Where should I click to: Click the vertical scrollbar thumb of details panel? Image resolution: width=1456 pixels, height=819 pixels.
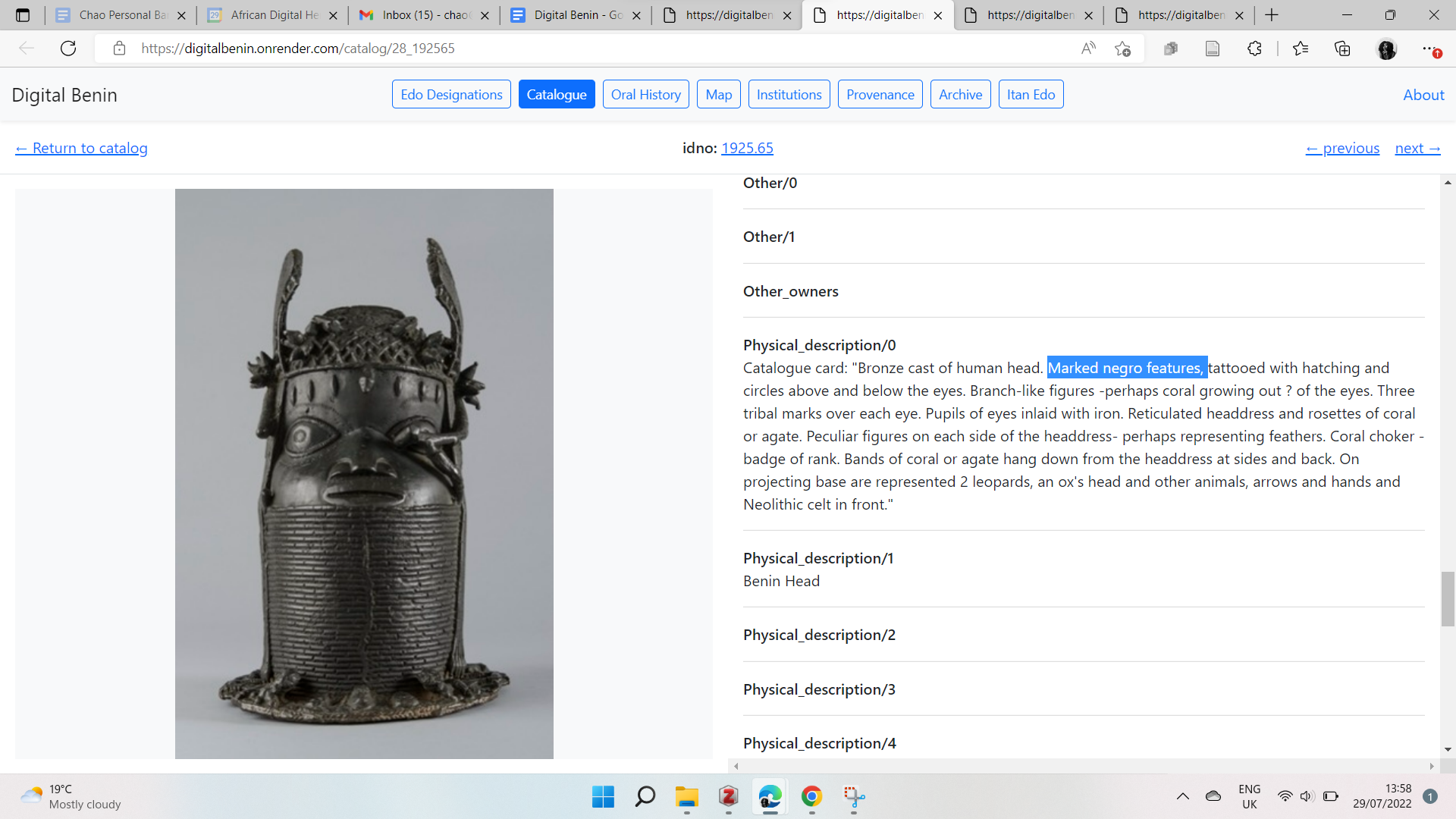click(x=1448, y=599)
